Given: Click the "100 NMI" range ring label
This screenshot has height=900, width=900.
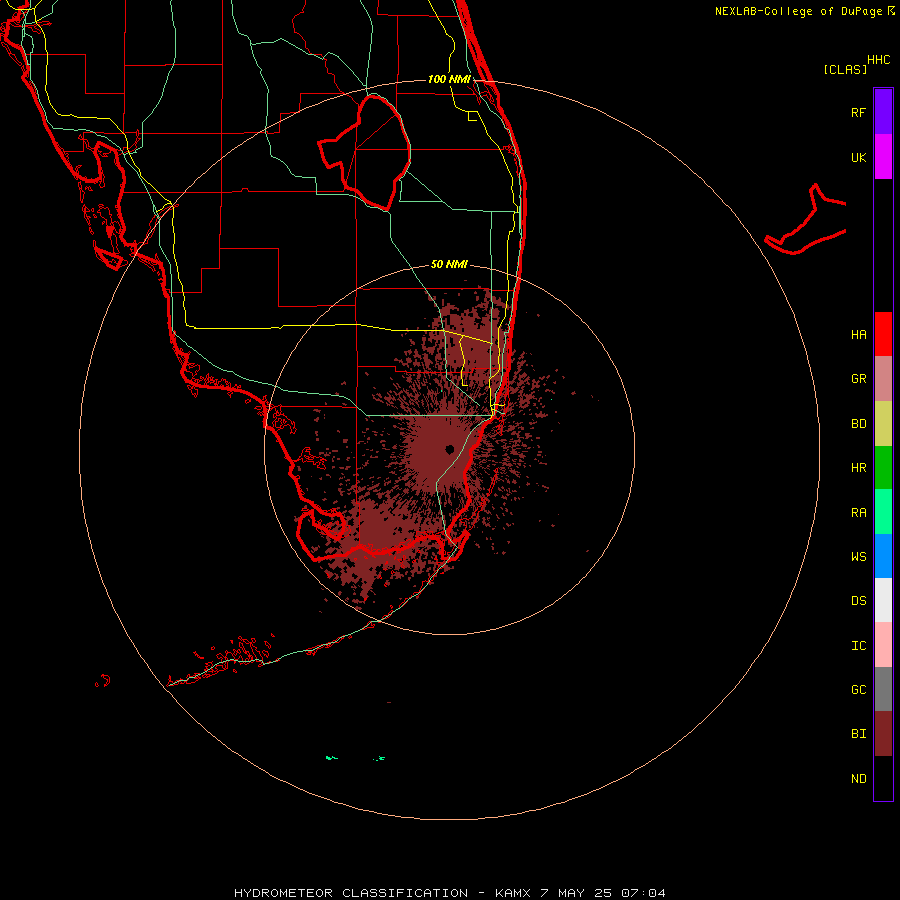Looking at the screenshot, I should [x=449, y=79].
